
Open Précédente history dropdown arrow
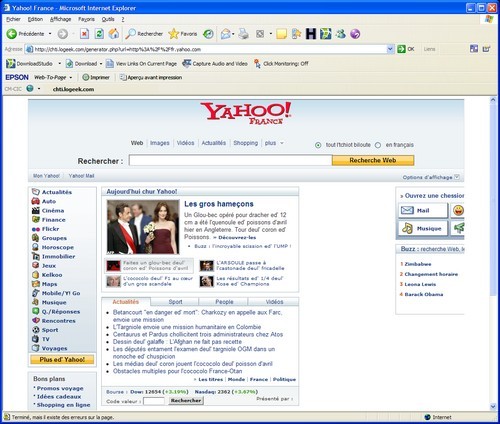50,34
